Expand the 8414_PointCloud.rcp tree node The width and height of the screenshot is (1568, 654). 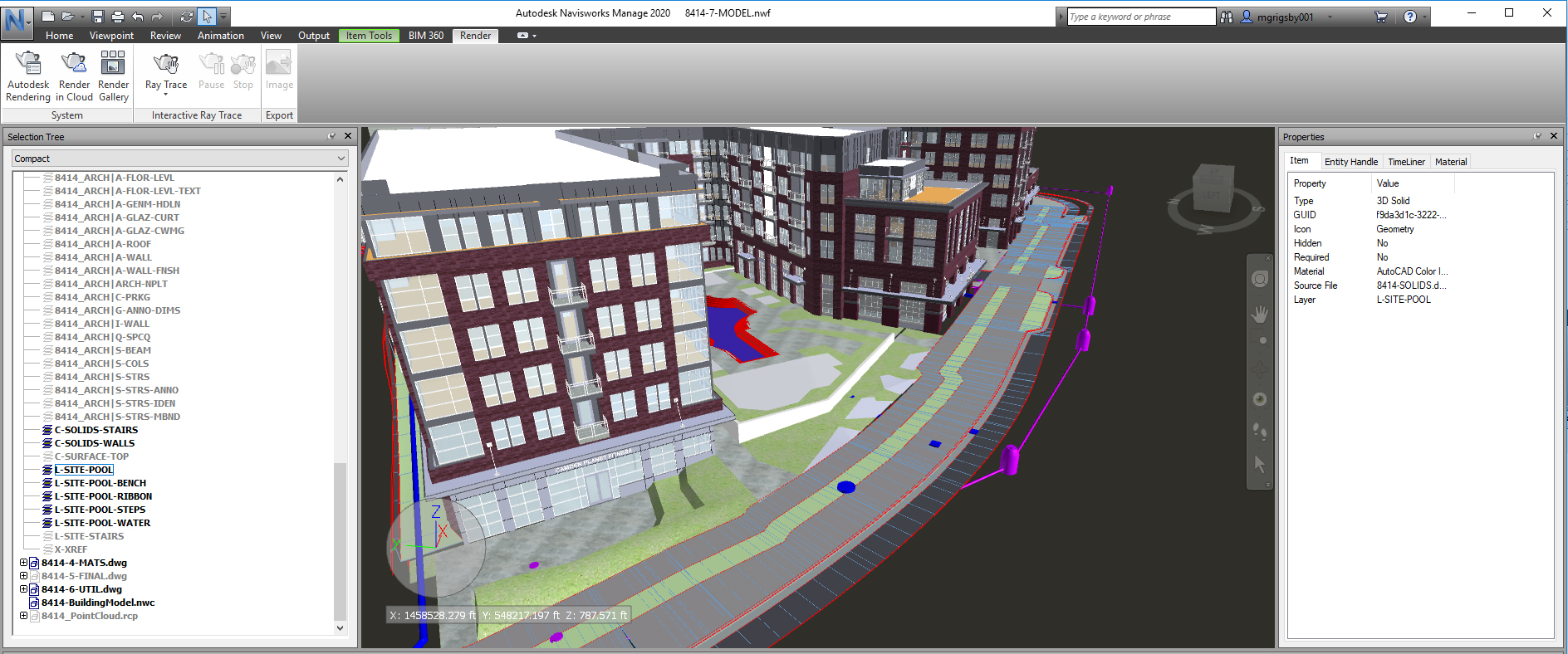23,616
